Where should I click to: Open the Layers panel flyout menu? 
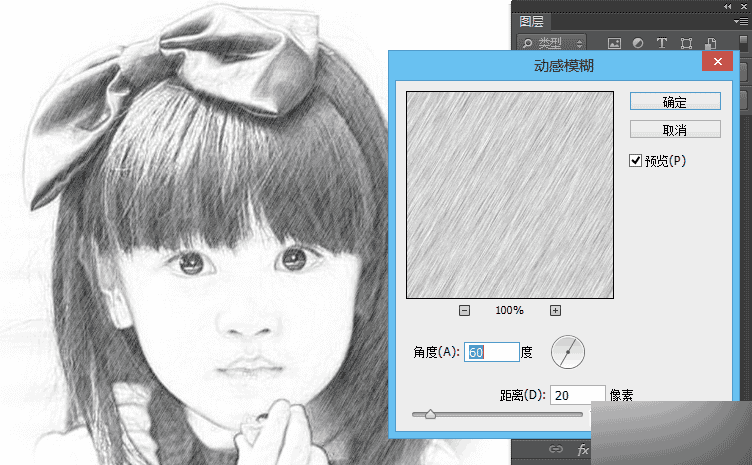[x=740, y=21]
